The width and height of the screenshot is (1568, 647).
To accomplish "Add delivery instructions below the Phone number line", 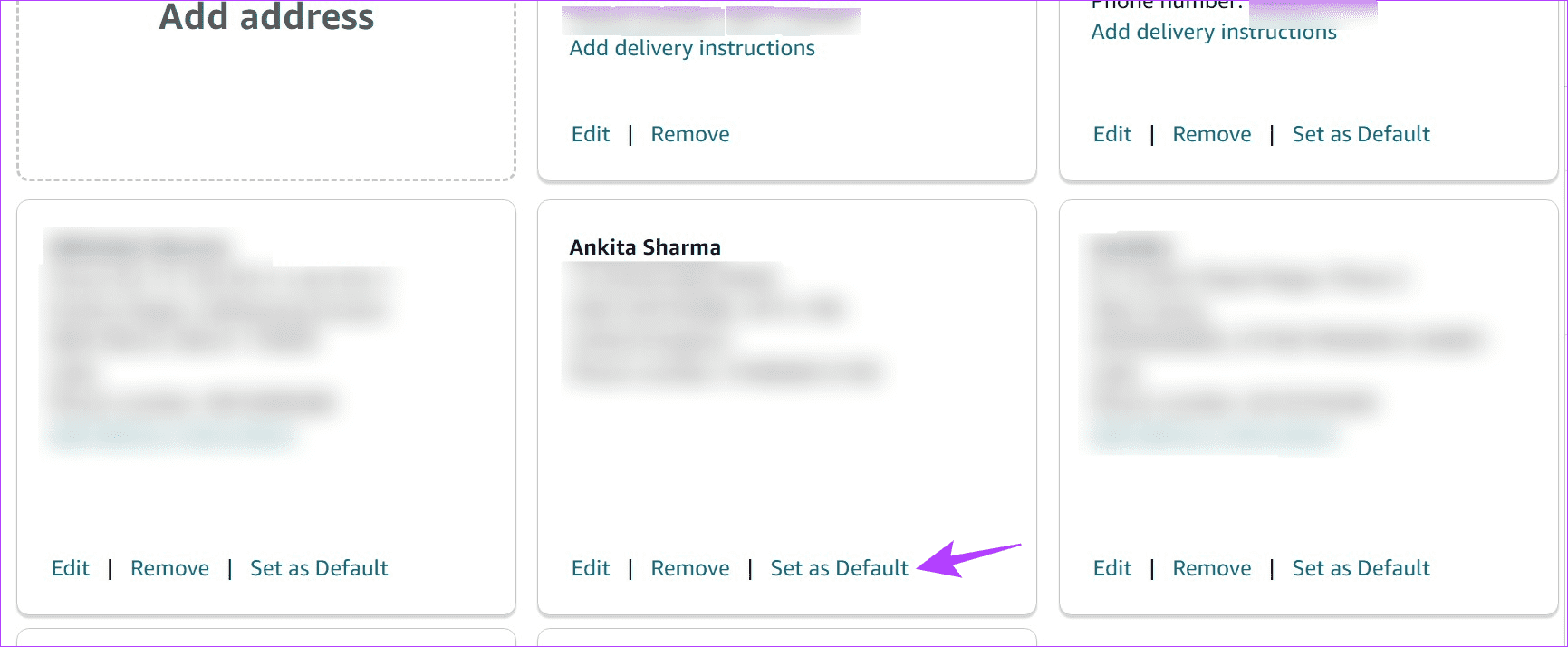I will pos(1214,32).
